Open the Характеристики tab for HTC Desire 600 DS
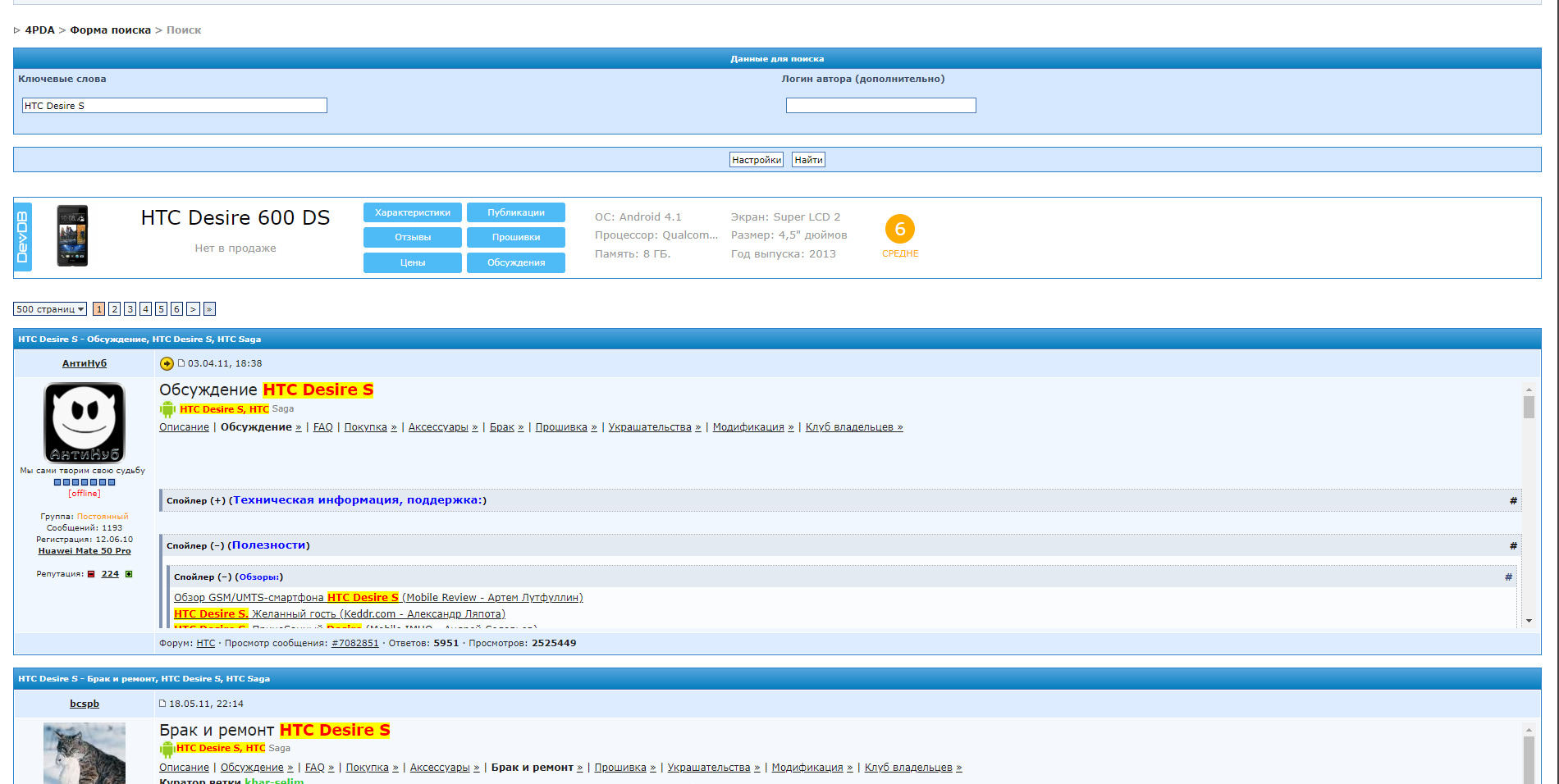 (x=412, y=212)
